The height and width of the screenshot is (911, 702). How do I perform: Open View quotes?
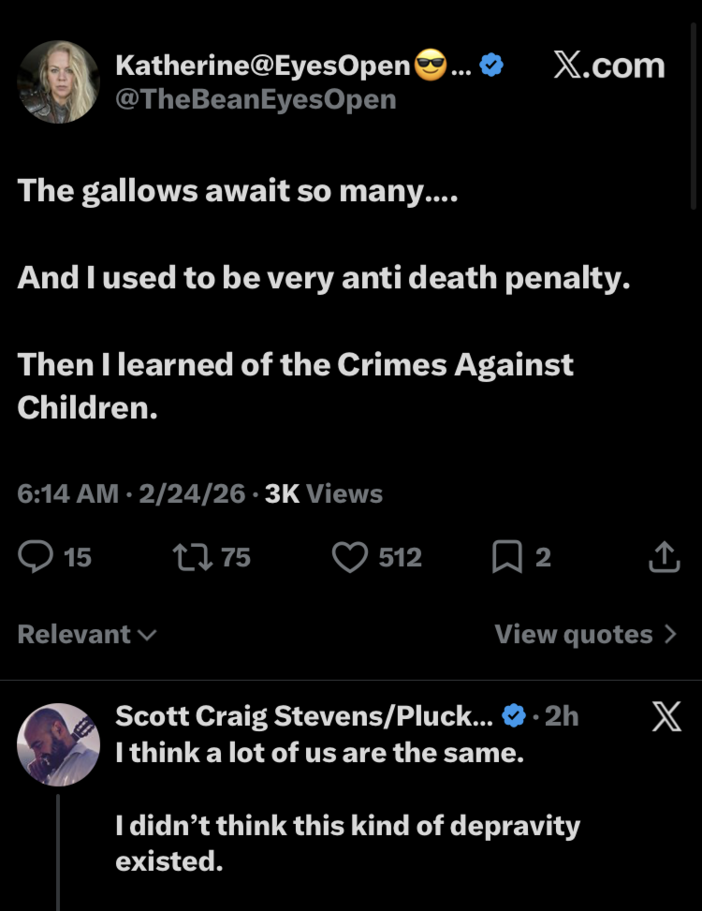[585, 634]
